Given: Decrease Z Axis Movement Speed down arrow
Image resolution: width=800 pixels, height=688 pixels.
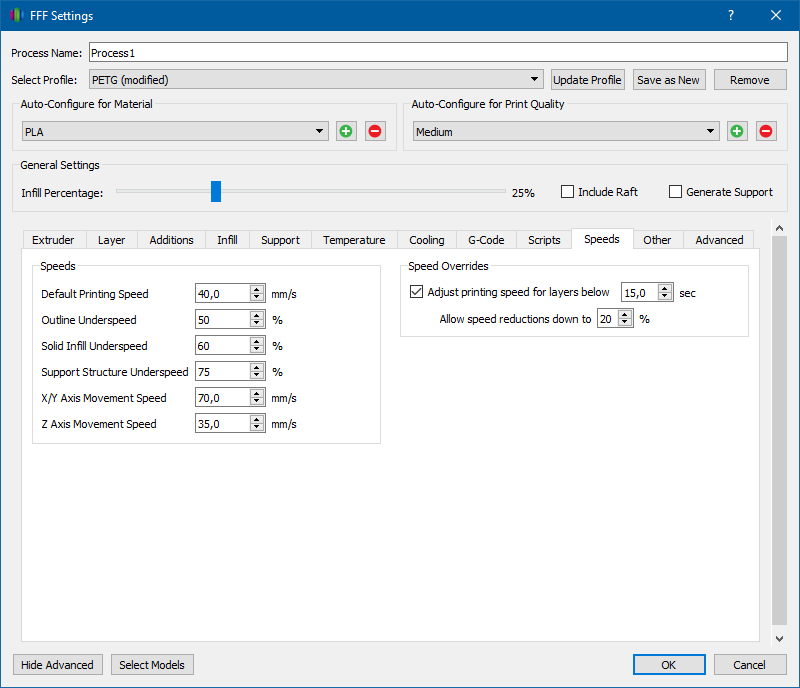Looking at the screenshot, I should point(257,428).
